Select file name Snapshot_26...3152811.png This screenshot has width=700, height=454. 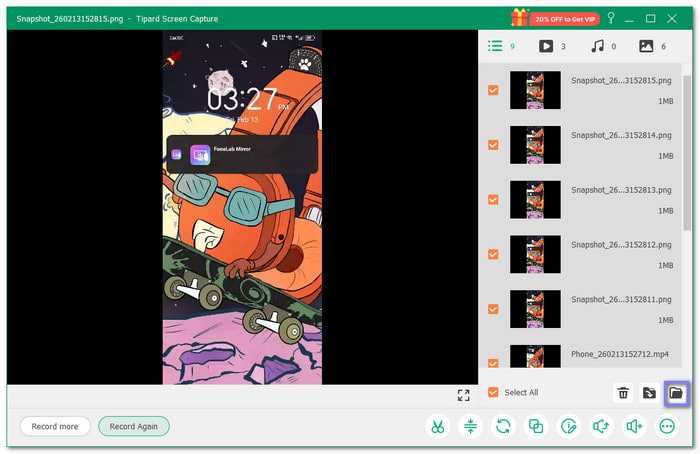[x=621, y=300]
